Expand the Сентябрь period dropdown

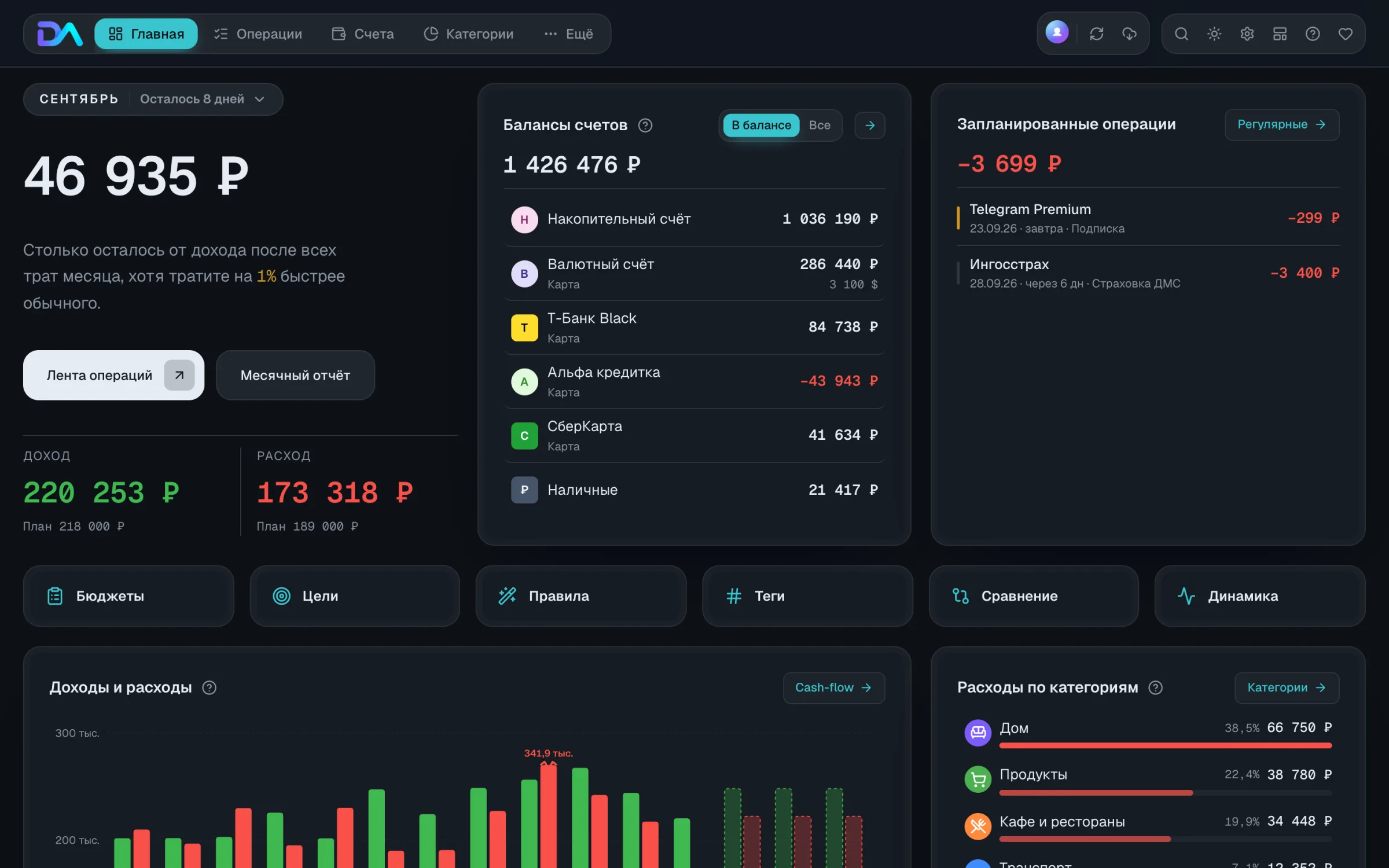[153, 99]
